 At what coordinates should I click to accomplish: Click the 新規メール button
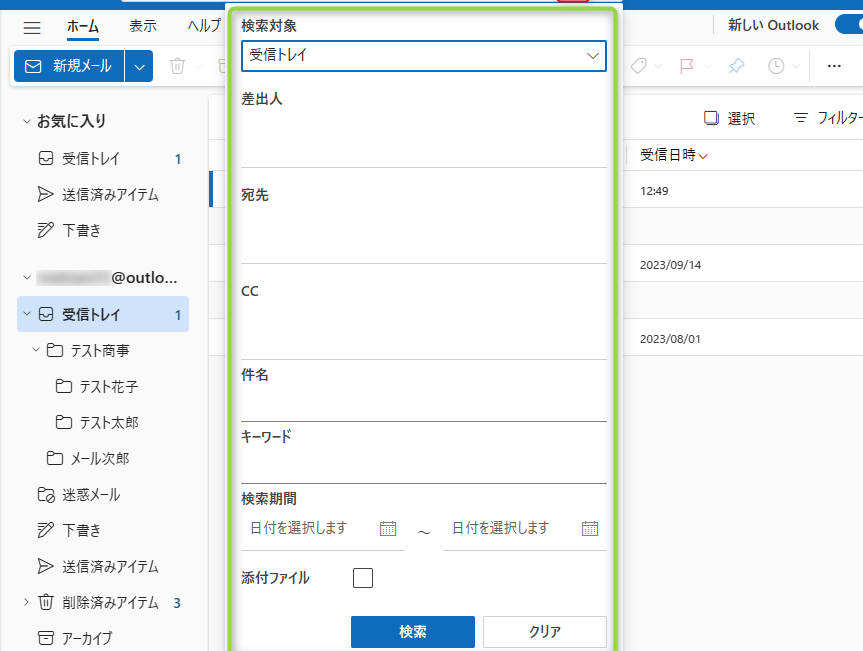[x=69, y=66]
